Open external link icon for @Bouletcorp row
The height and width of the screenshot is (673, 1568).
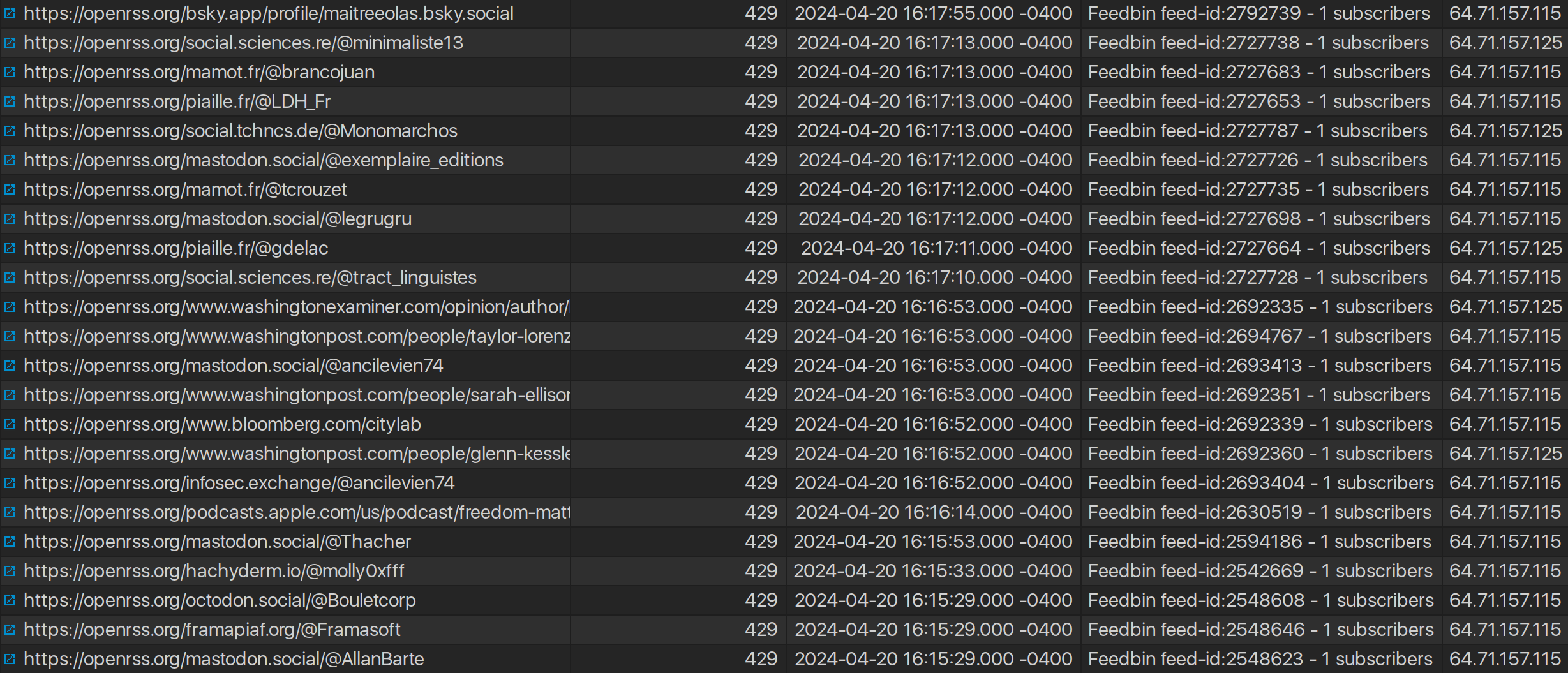[10, 600]
